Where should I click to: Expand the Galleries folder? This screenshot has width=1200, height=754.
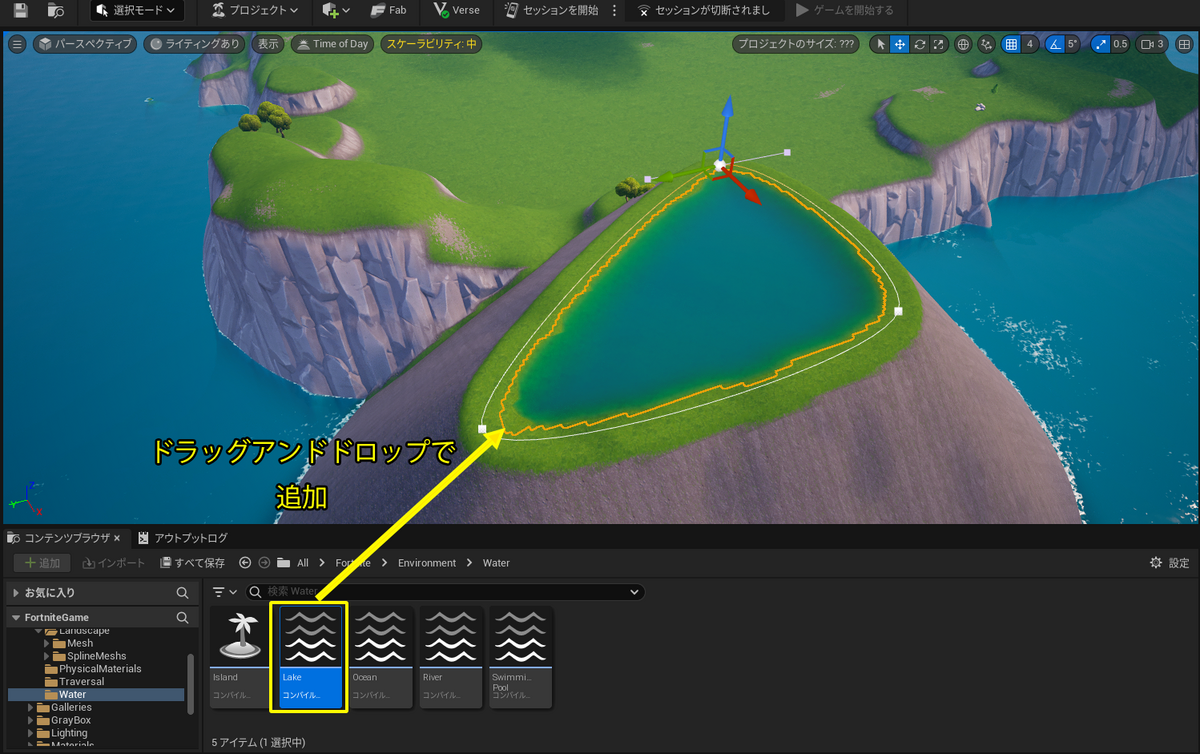click(30, 707)
